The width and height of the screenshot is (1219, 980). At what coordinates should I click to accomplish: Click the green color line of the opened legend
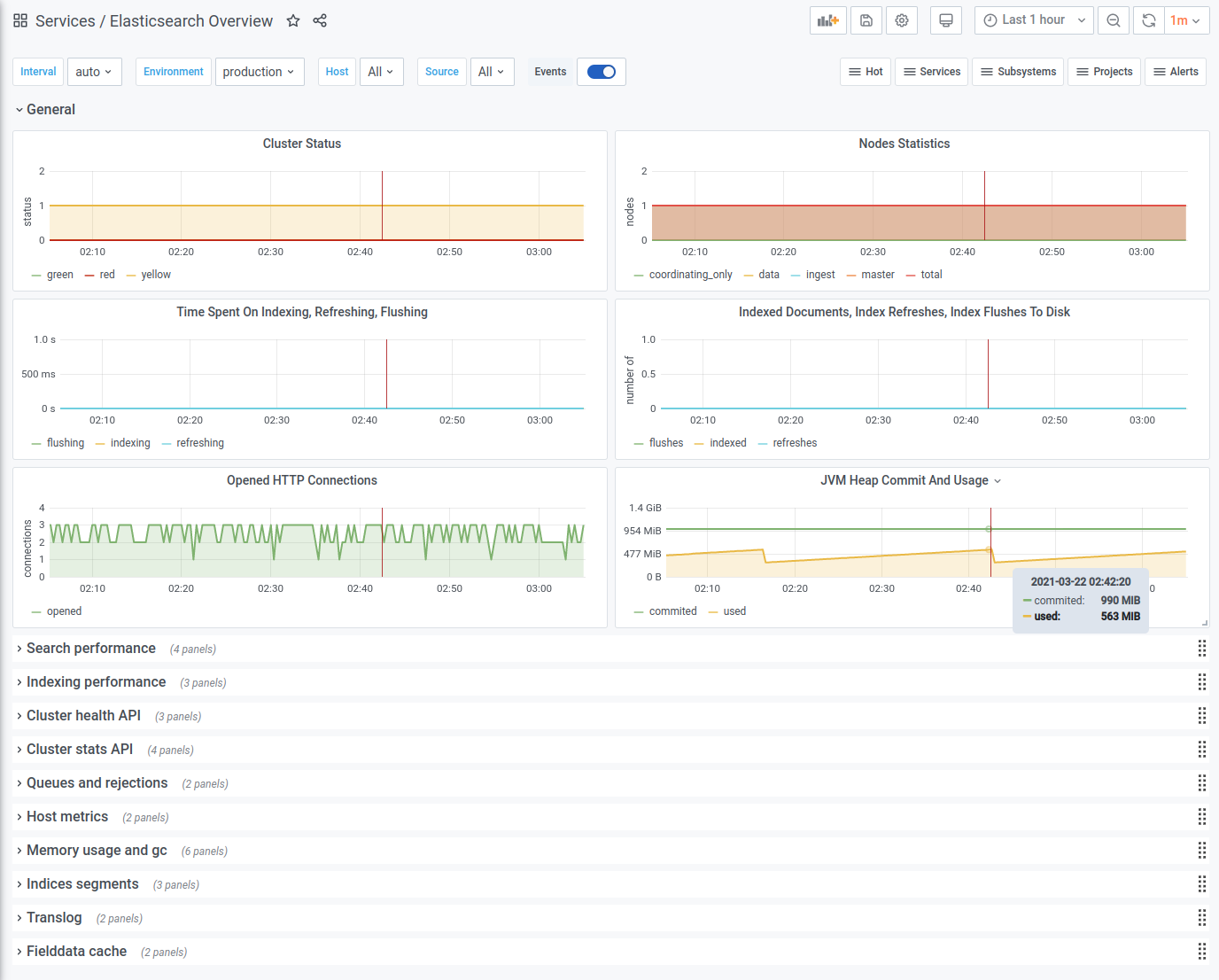click(x=36, y=612)
